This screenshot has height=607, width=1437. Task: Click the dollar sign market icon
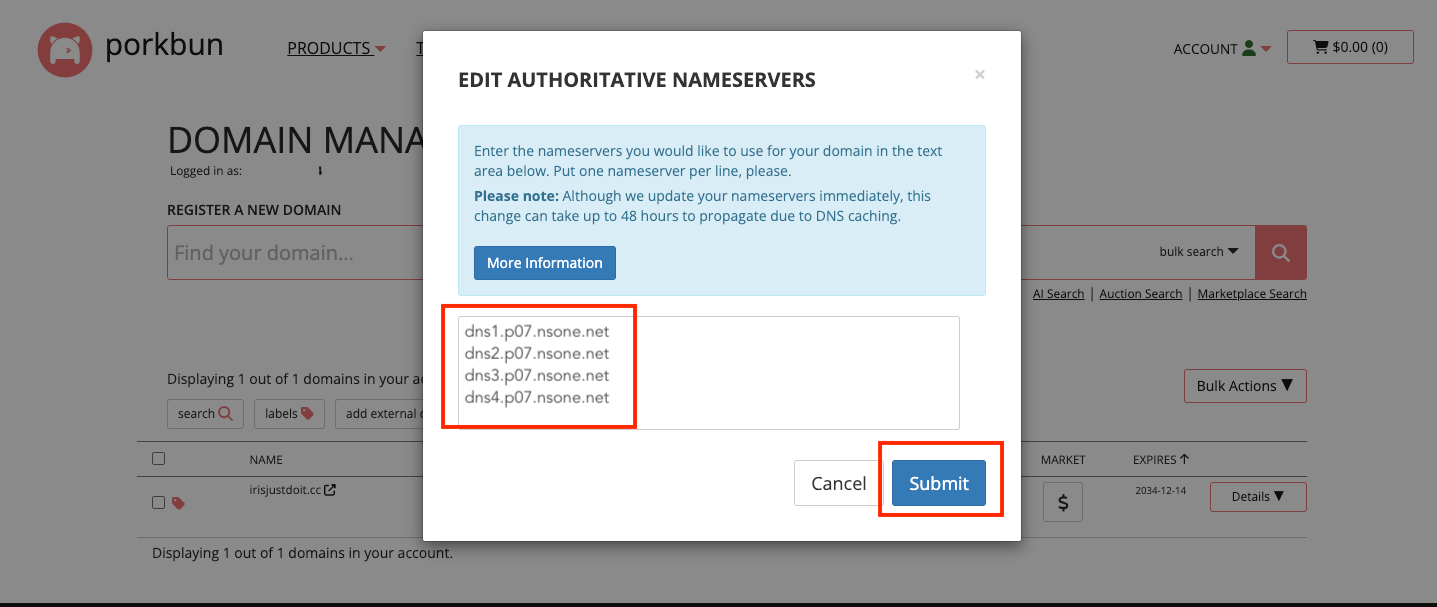[x=1062, y=502]
